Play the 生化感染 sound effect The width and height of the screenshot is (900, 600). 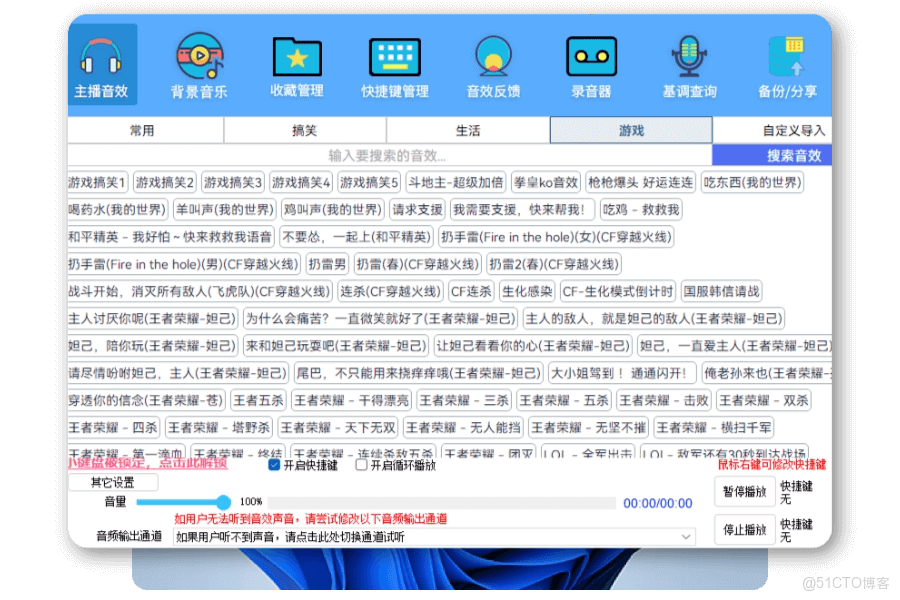(527, 291)
